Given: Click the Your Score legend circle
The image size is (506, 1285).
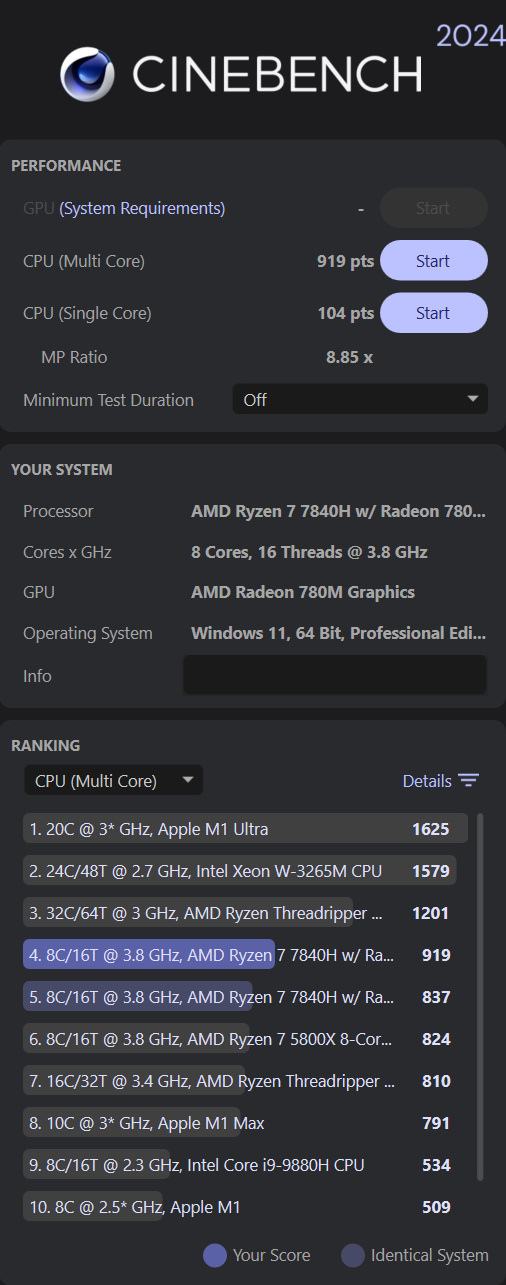Looking at the screenshot, I should click(x=215, y=1255).
